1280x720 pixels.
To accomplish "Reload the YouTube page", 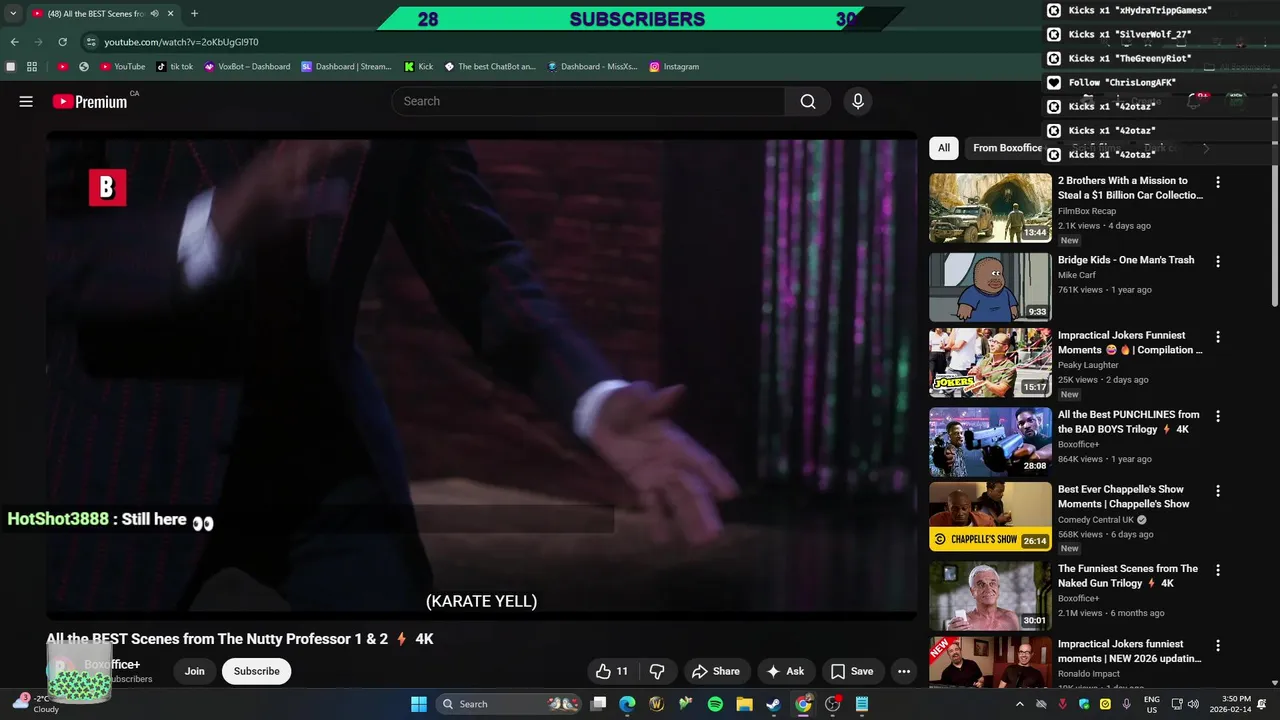I will point(62,42).
